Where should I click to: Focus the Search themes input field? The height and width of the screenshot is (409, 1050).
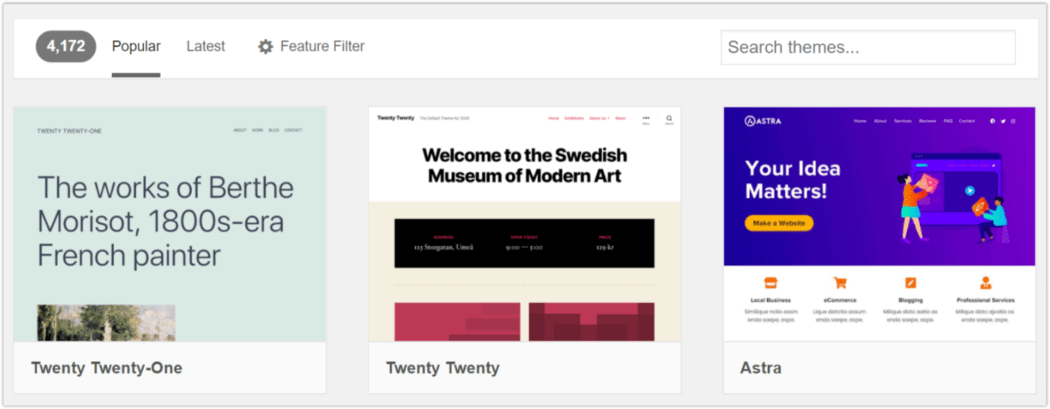coord(867,47)
